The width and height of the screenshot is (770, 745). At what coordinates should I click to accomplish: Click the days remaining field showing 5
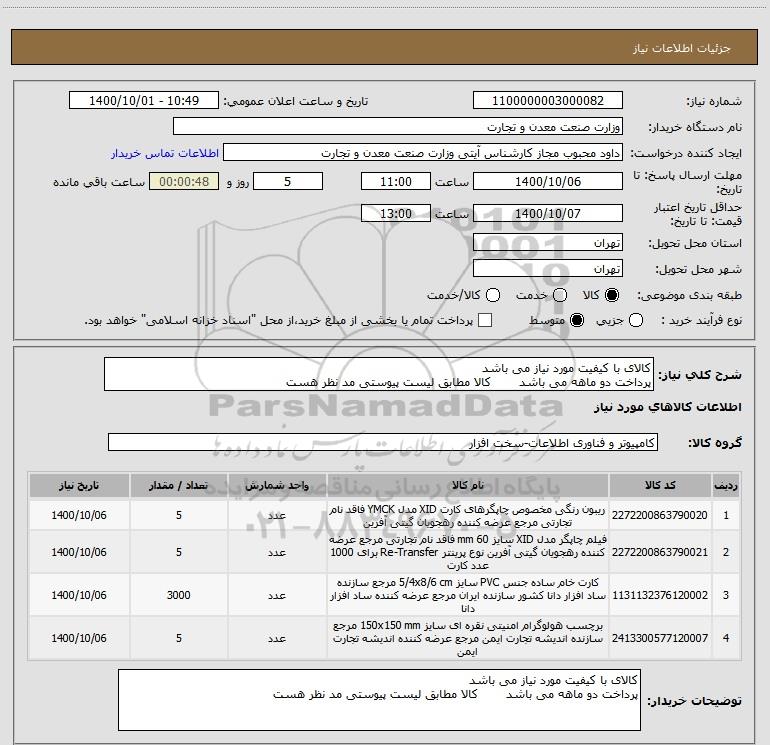(288, 181)
